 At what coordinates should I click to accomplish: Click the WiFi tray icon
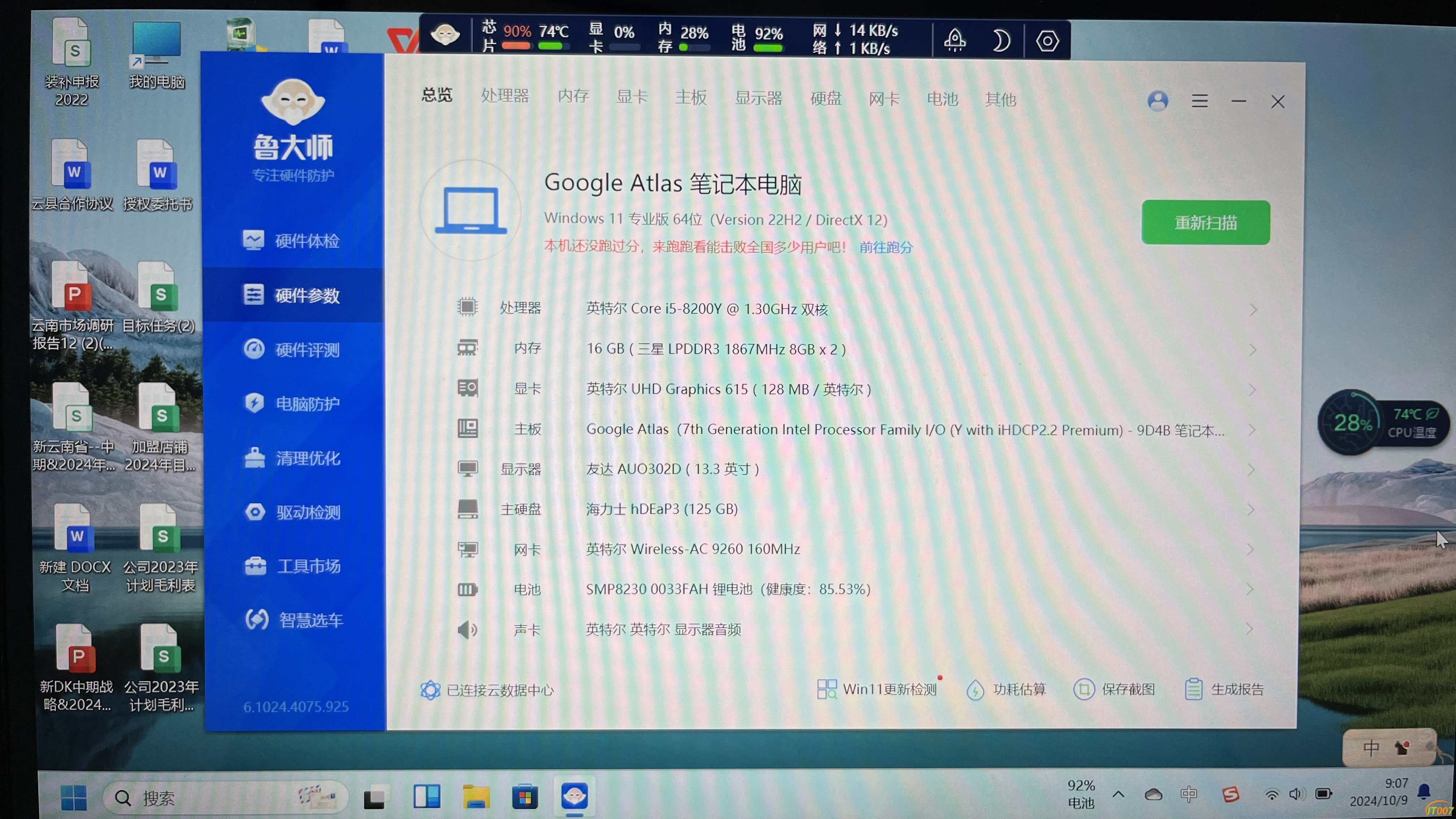click(x=1271, y=794)
